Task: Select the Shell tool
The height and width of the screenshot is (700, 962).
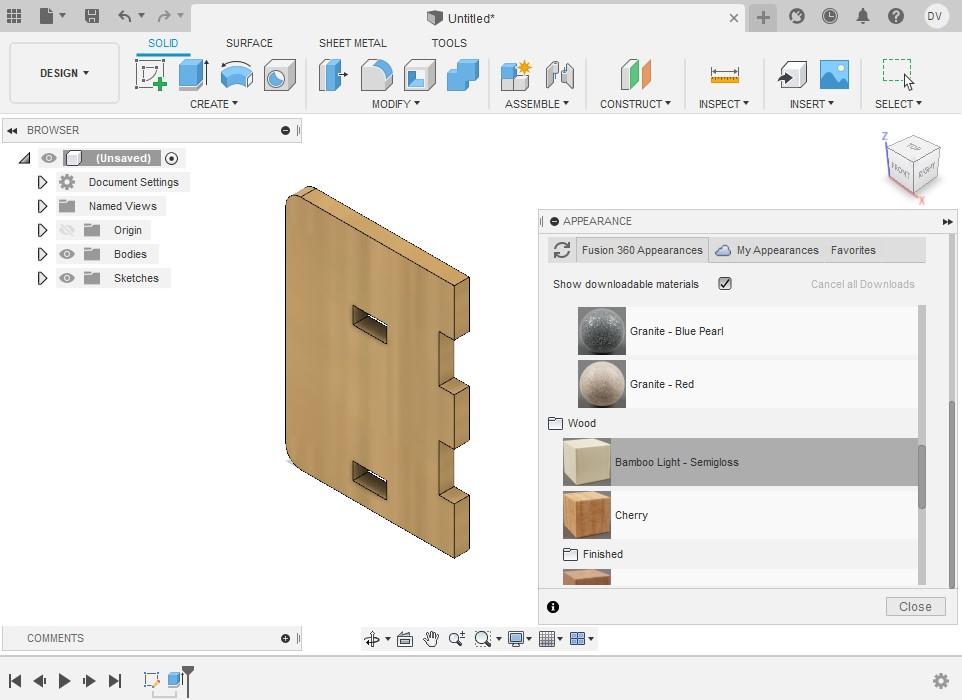Action: 420,75
